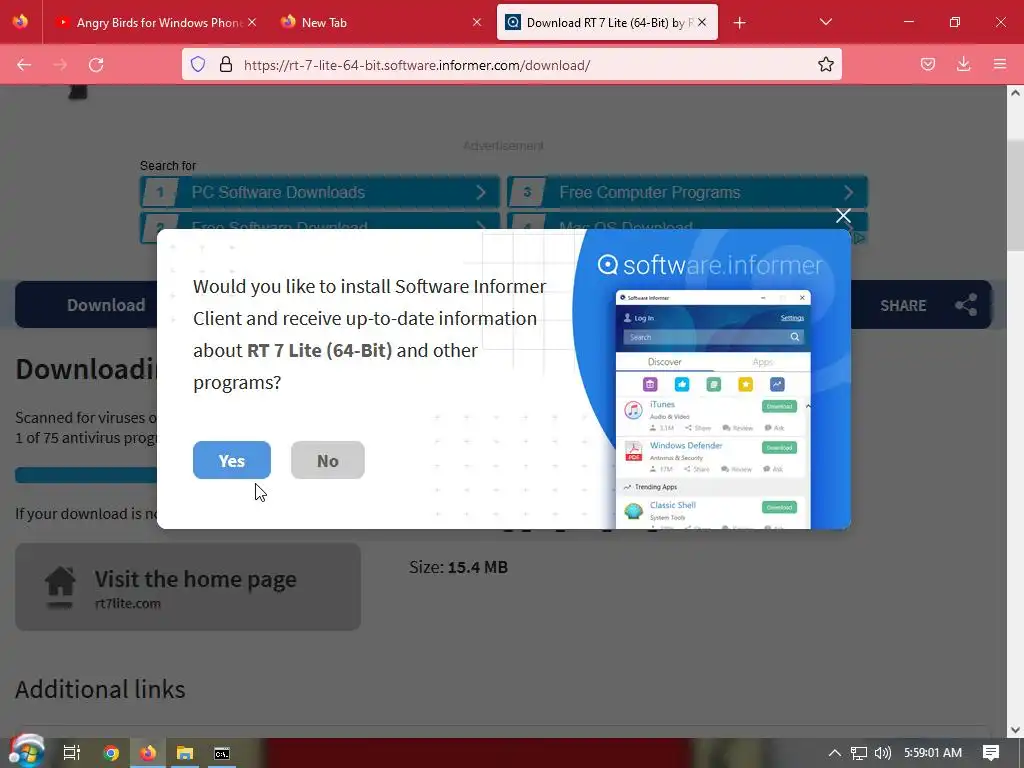Open a new tab with plus button
The image size is (1024, 768).
point(739,23)
